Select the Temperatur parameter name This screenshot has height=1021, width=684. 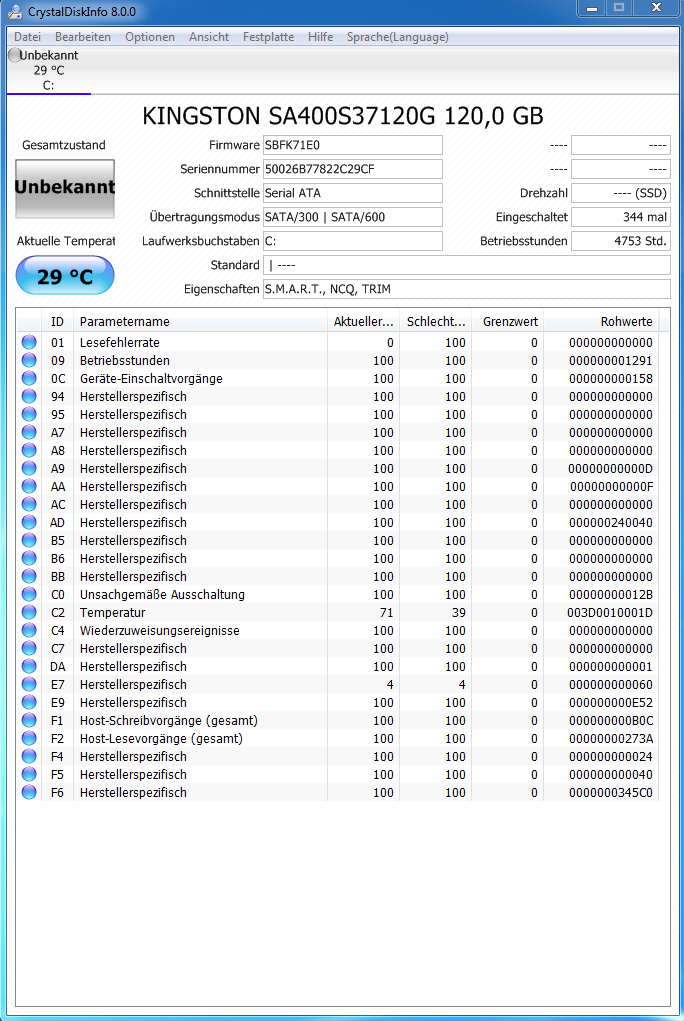(x=113, y=613)
